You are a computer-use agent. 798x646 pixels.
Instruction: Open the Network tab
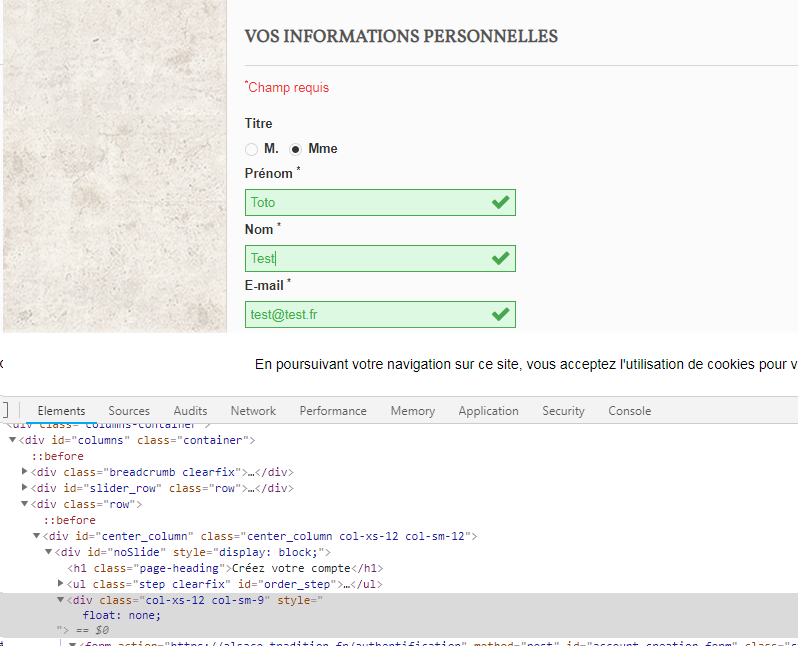(x=253, y=411)
